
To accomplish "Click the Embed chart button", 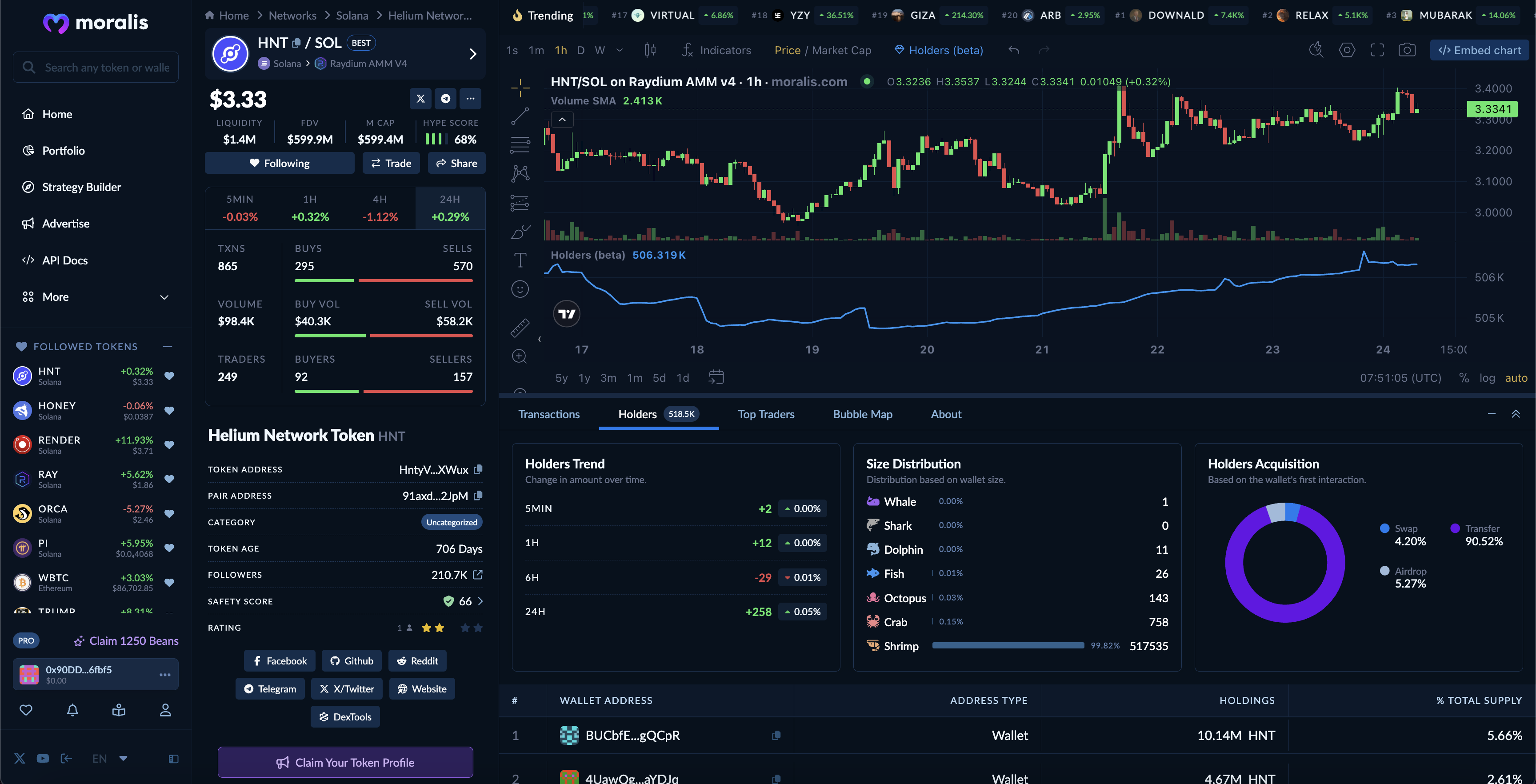I will tap(1479, 50).
